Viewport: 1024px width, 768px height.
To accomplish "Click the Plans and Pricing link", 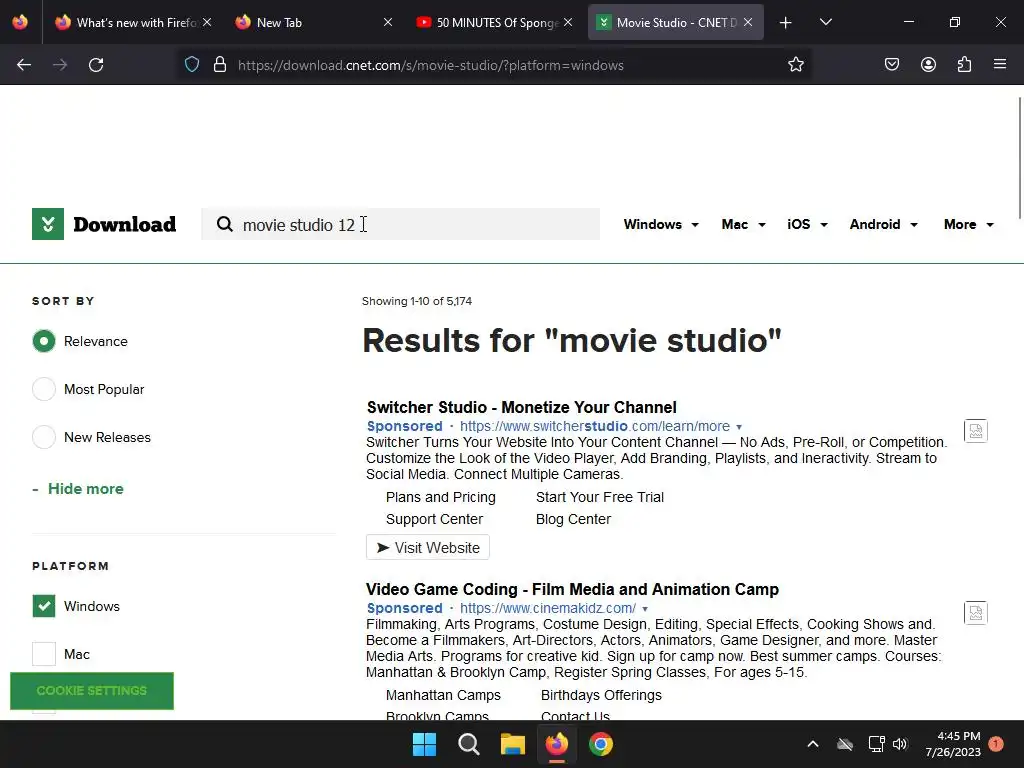I will click(440, 497).
